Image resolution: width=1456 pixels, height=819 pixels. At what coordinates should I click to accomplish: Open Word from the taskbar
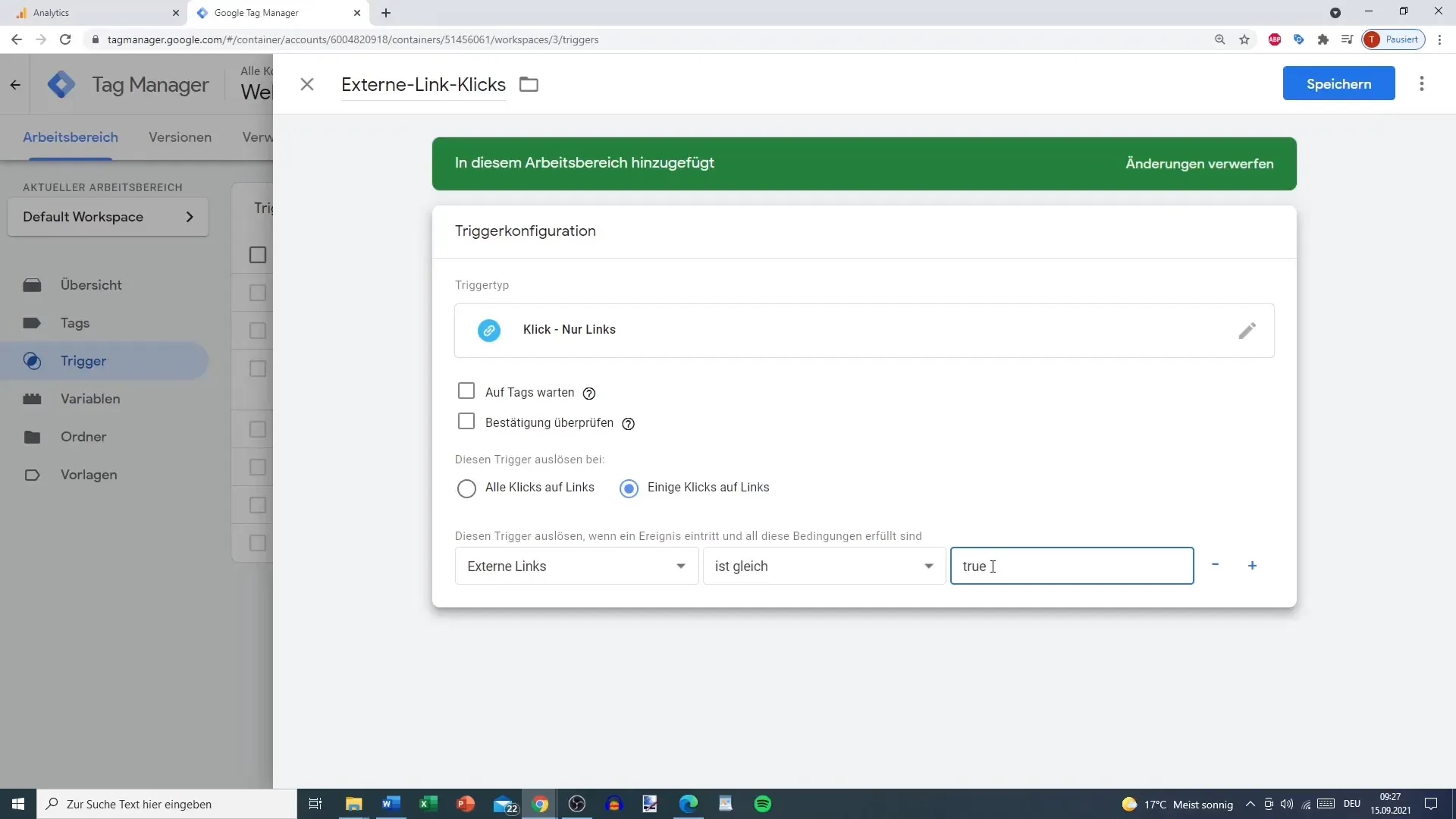click(391, 804)
